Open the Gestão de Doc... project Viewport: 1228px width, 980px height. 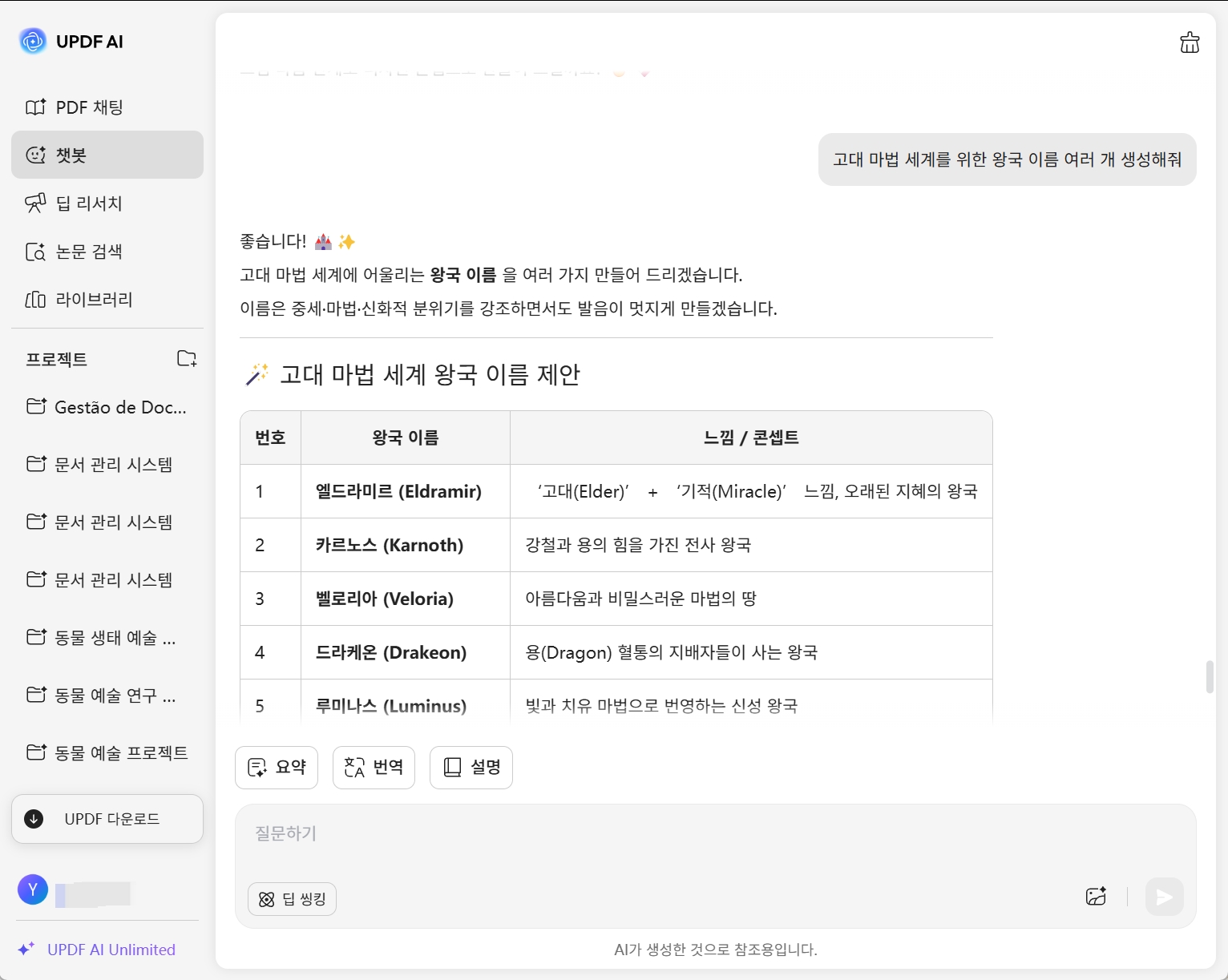click(120, 407)
